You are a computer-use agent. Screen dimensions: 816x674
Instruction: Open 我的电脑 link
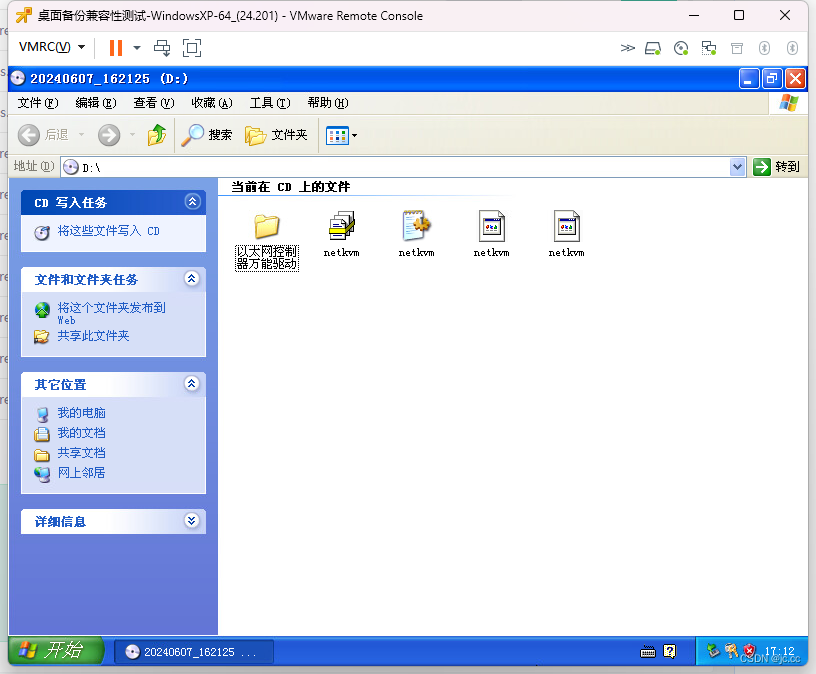(x=81, y=413)
